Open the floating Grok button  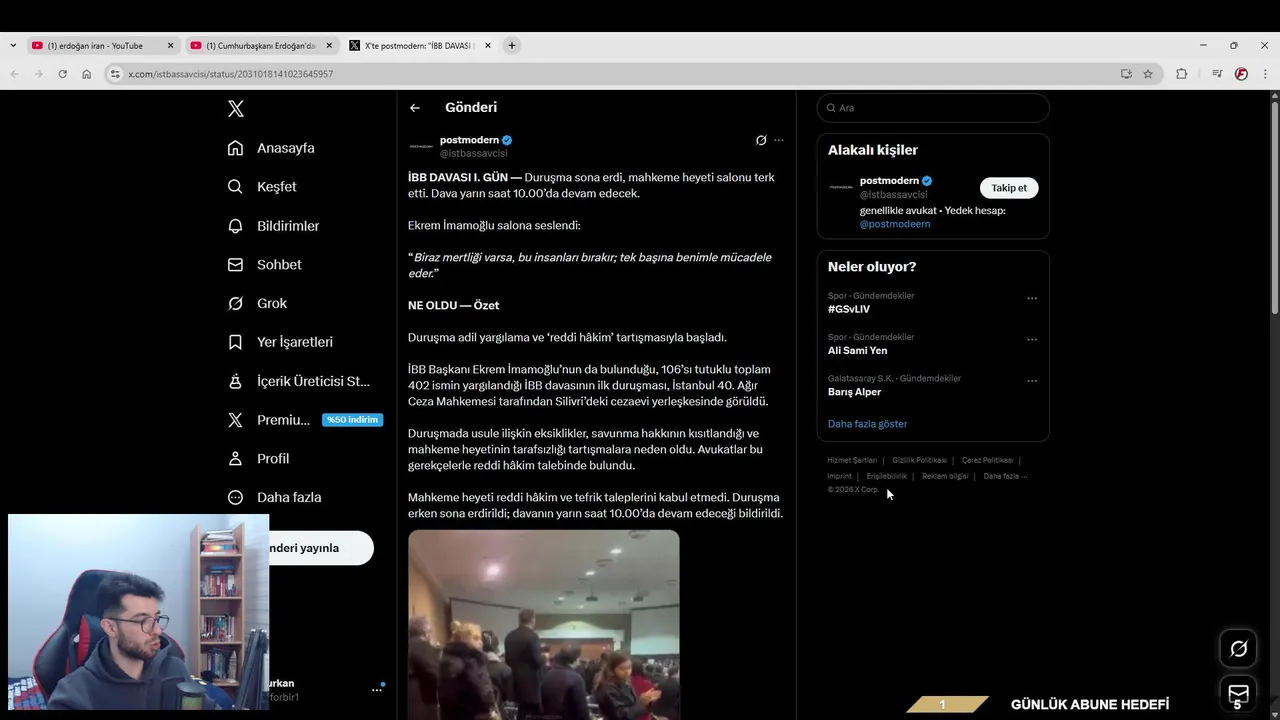1238,649
